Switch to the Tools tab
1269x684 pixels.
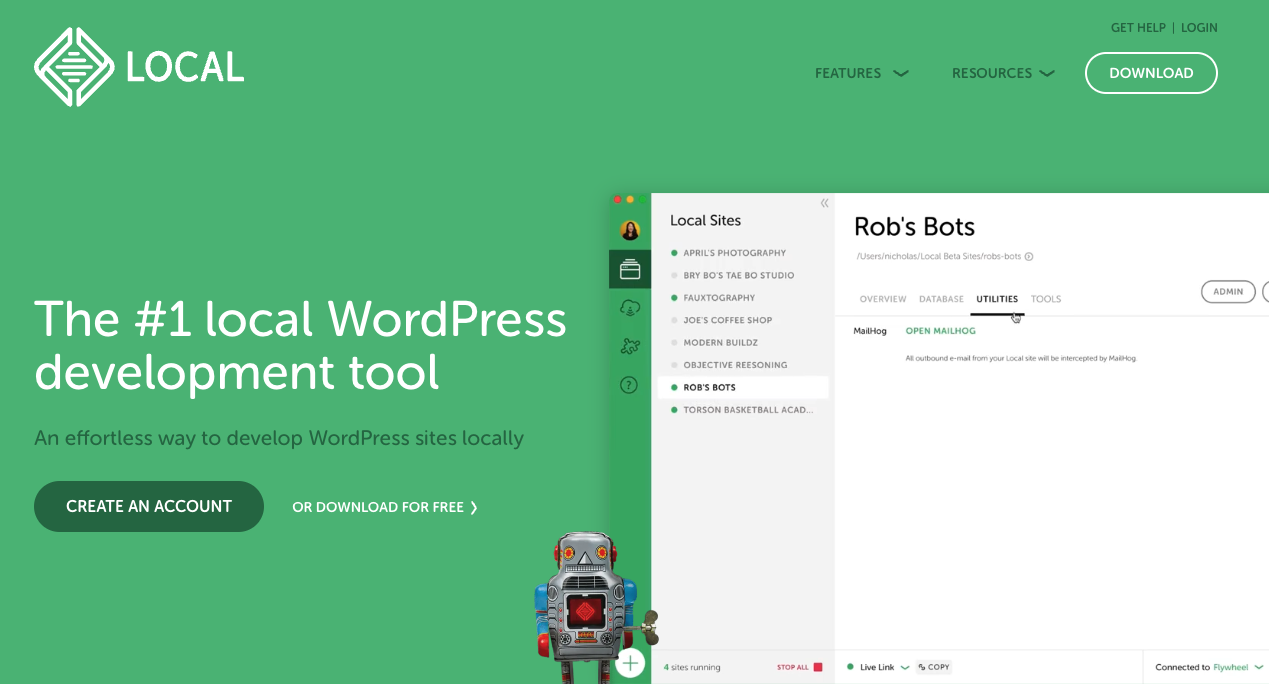[x=1046, y=299]
